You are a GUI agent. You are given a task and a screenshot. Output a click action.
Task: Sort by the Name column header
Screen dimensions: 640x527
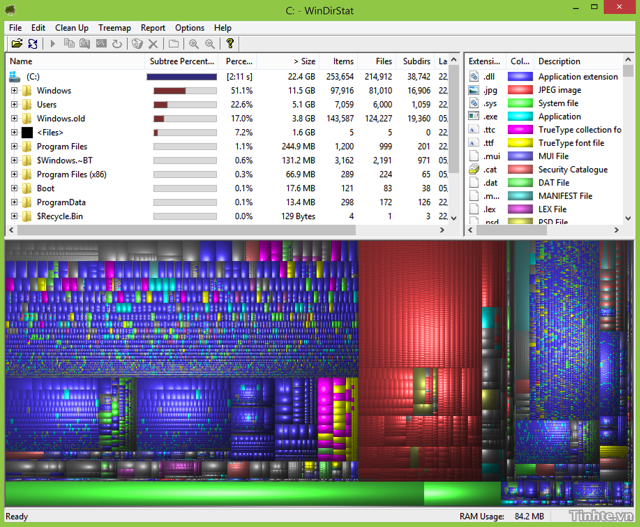click(x=76, y=61)
